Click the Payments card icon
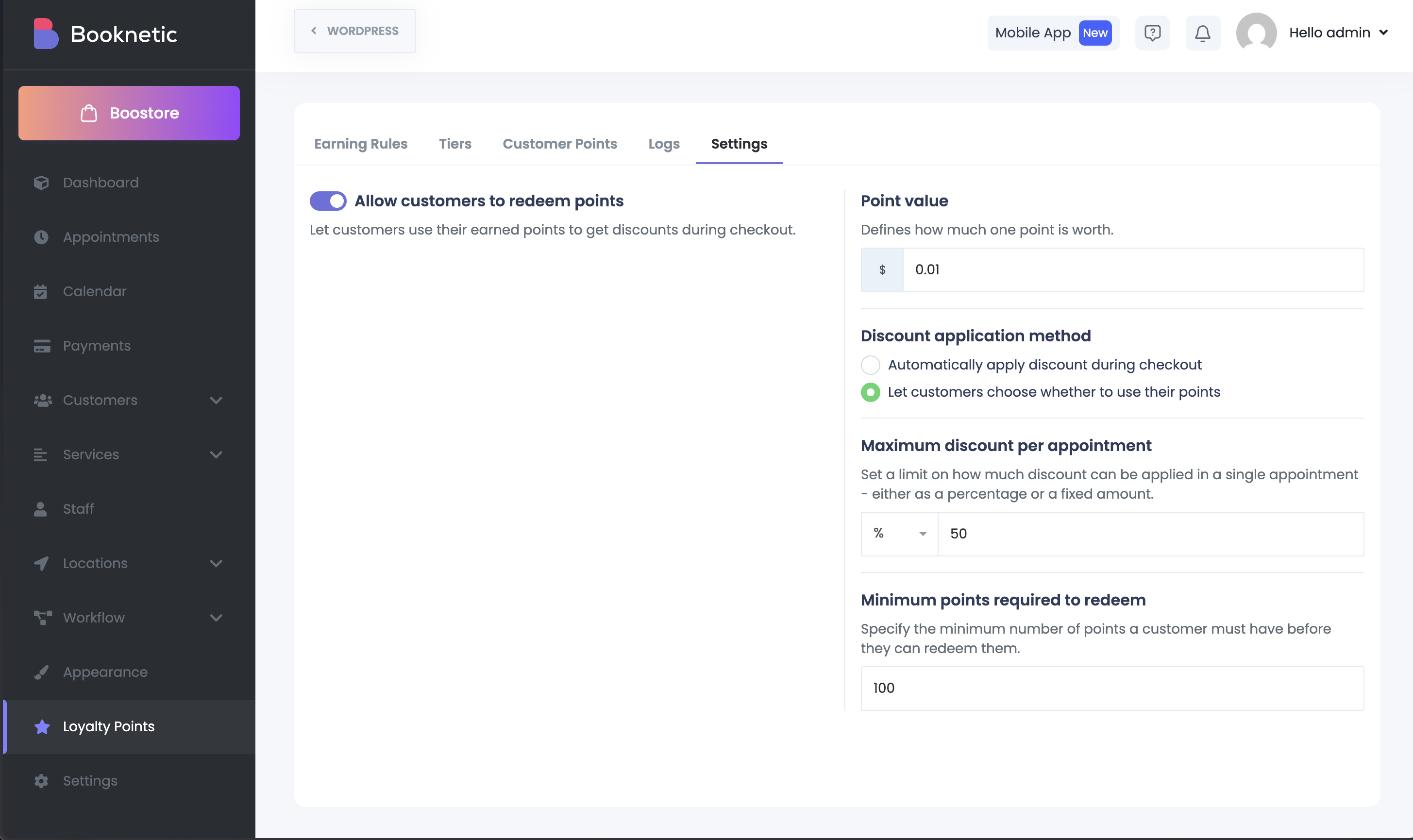1413x840 pixels. click(41, 346)
